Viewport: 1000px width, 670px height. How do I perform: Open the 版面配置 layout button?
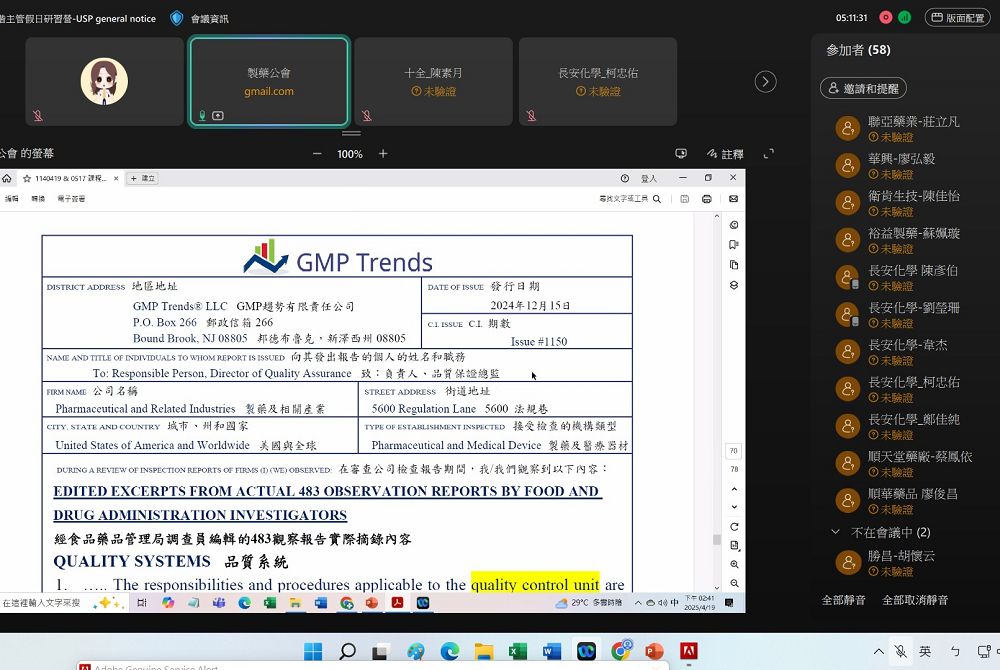pos(958,18)
